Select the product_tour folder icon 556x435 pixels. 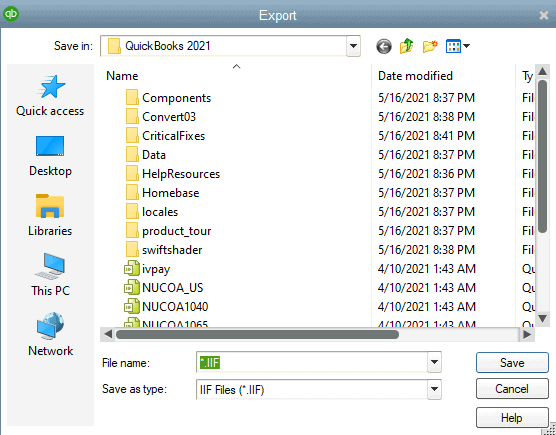coord(132,231)
